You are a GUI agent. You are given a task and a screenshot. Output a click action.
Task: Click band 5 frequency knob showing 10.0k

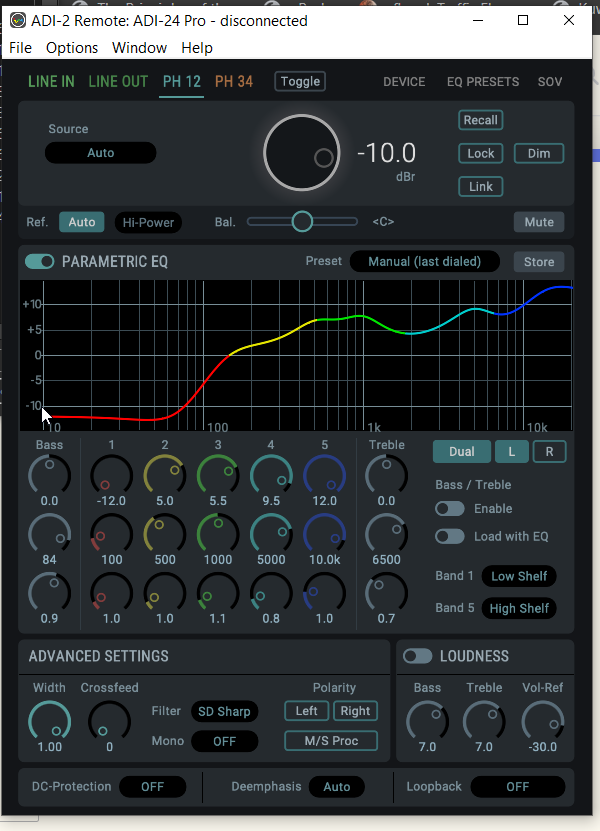point(324,534)
